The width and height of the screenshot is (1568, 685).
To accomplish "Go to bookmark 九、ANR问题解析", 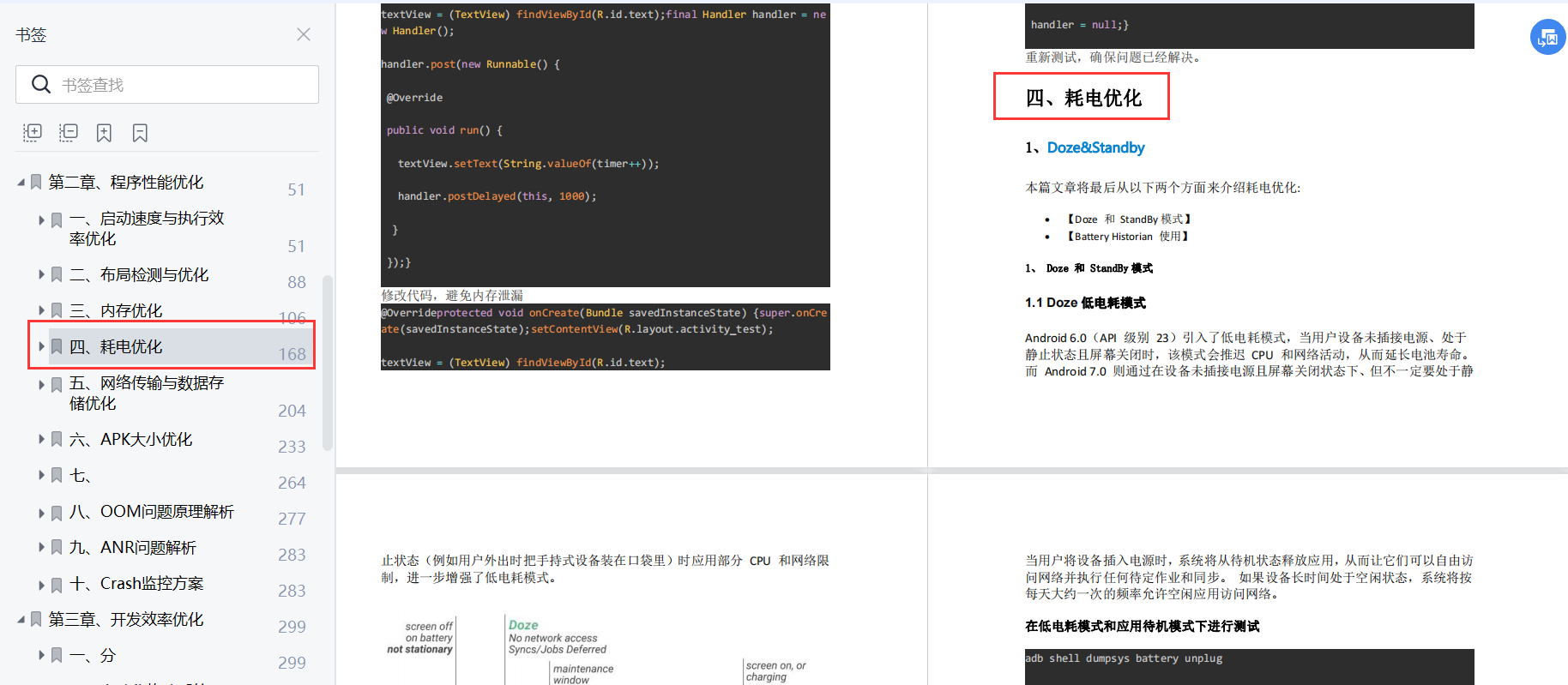I will coord(133,547).
